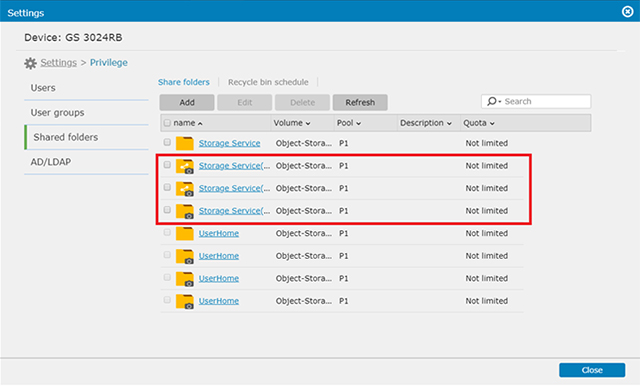Open the Storage Service folder link
This screenshot has height=387, width=640.
229,143
